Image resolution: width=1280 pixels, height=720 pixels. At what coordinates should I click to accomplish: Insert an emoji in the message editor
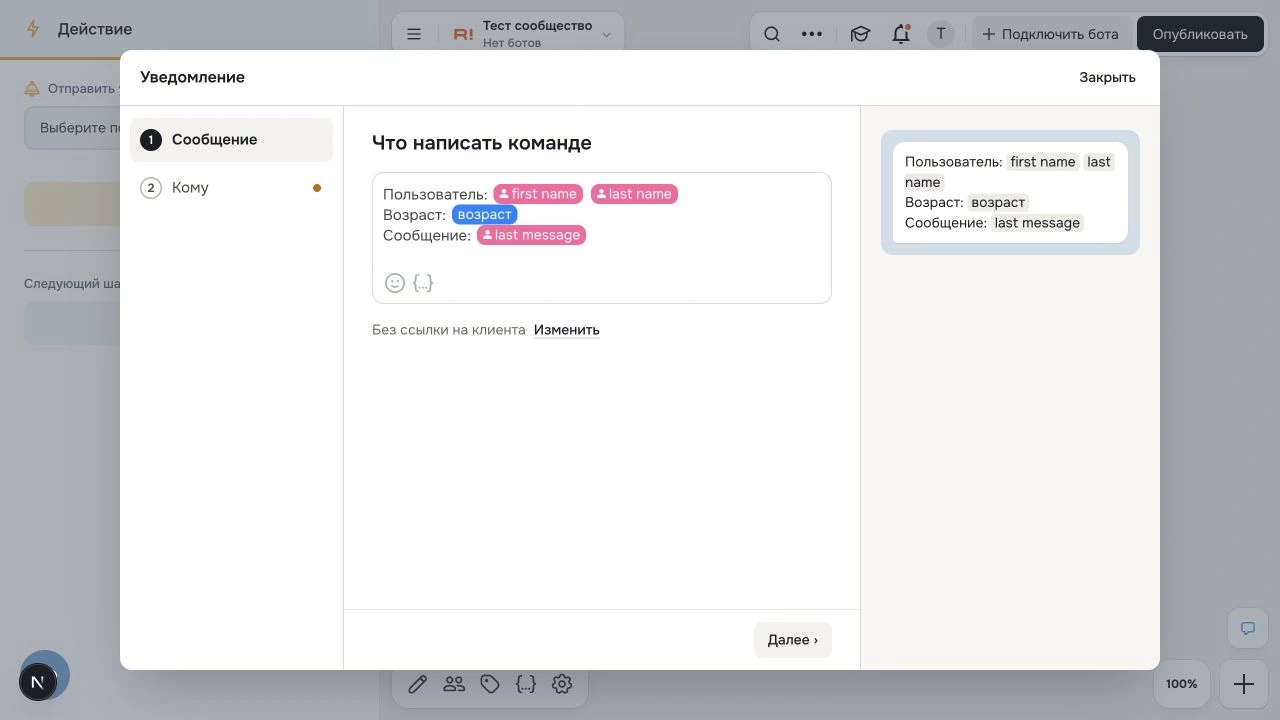point(395,283)
